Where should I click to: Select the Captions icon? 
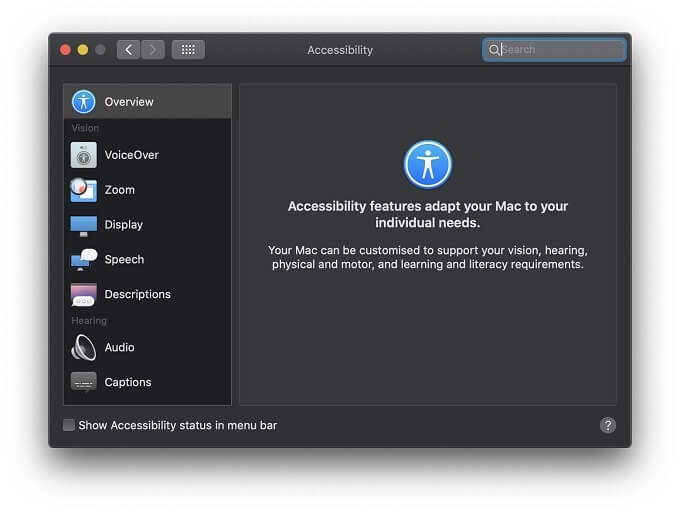pyautogui.click(x=83, y=382)
